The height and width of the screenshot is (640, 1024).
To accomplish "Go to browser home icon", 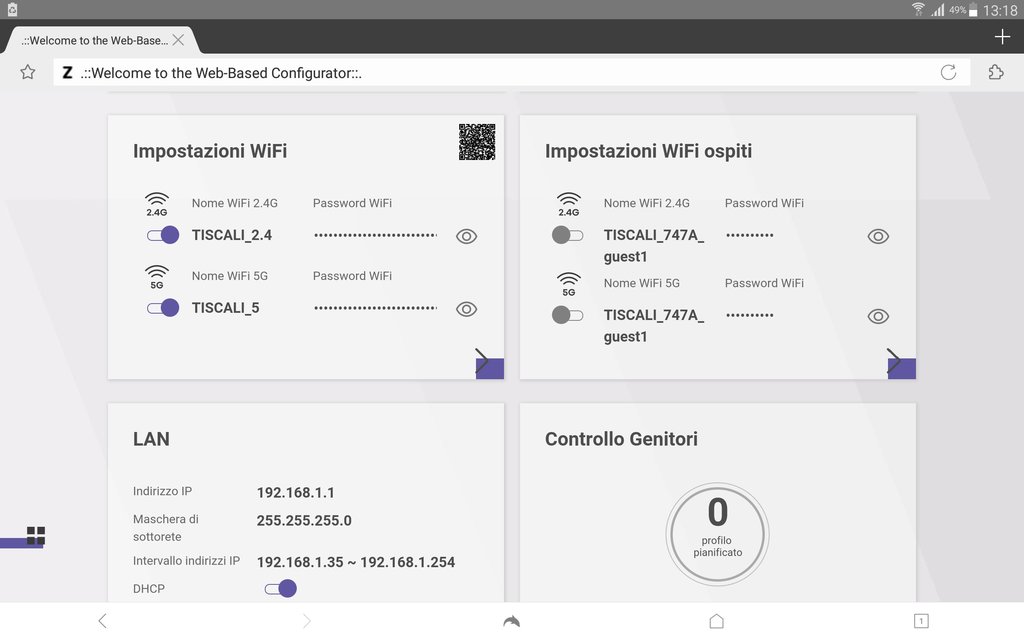I will click(x=716, y=620).
